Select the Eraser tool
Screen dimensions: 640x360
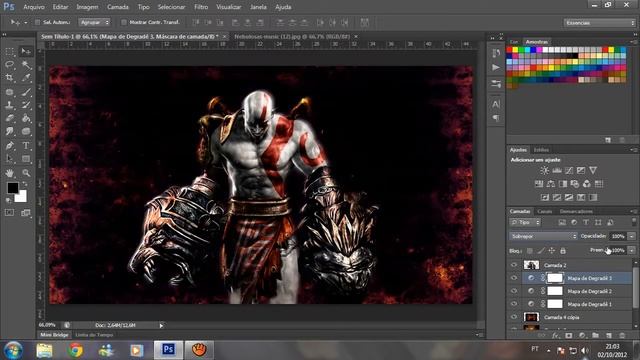coord(10,118)
